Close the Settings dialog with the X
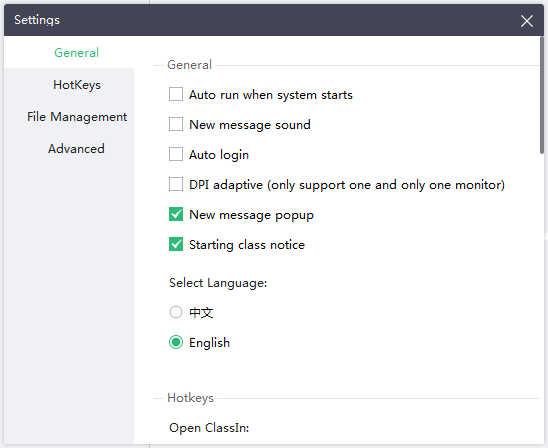 [526, 21]
